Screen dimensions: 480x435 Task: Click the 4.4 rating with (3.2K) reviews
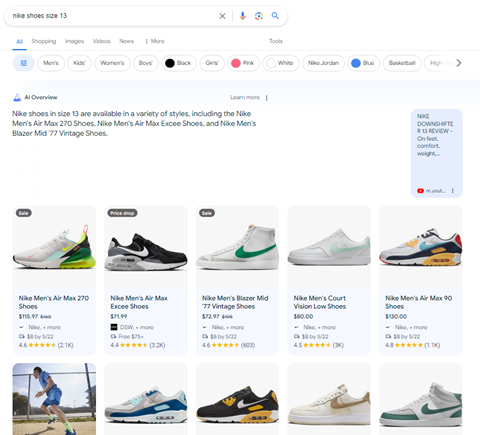click(x=138, y=345)
